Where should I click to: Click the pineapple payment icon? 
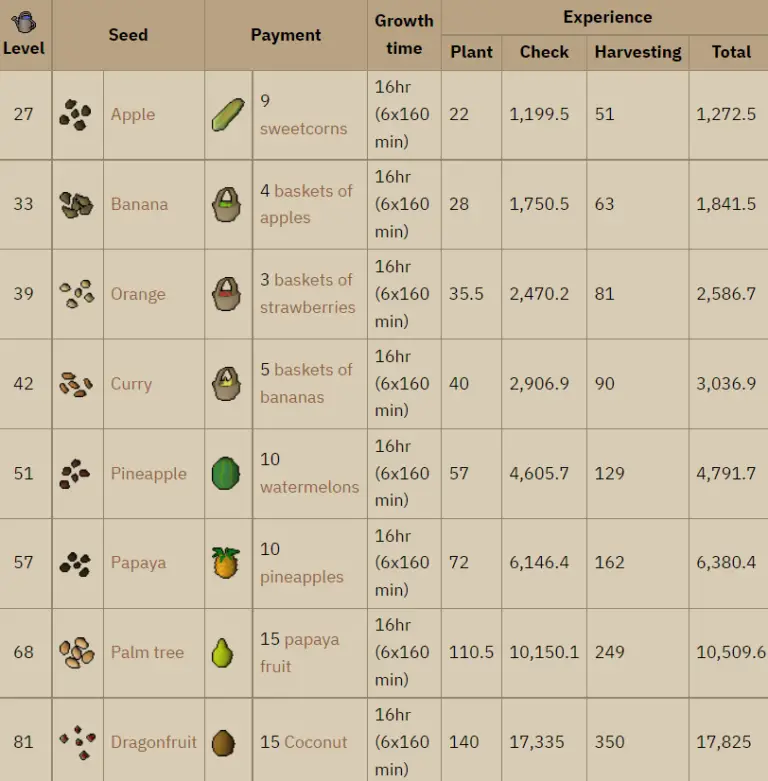(227, 563)
